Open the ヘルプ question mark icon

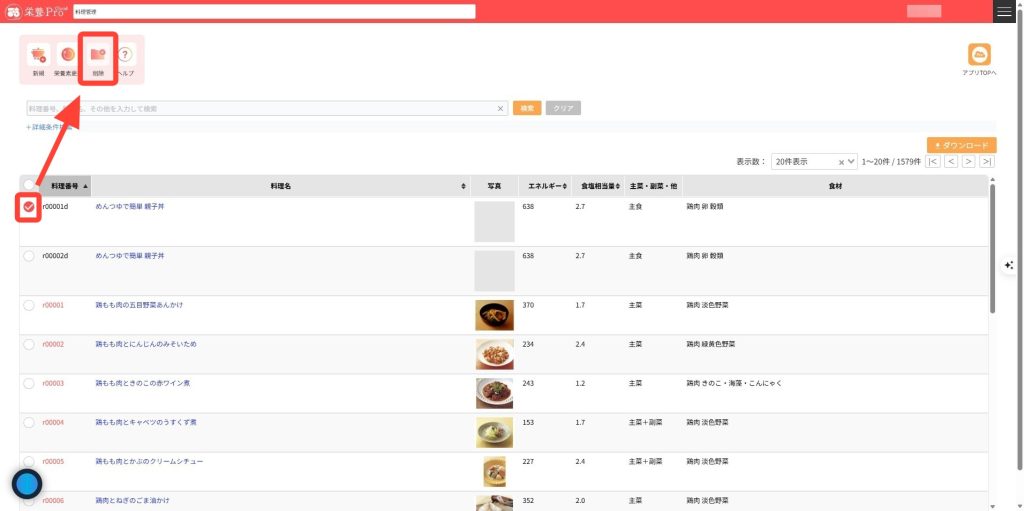tap(126, 56)
